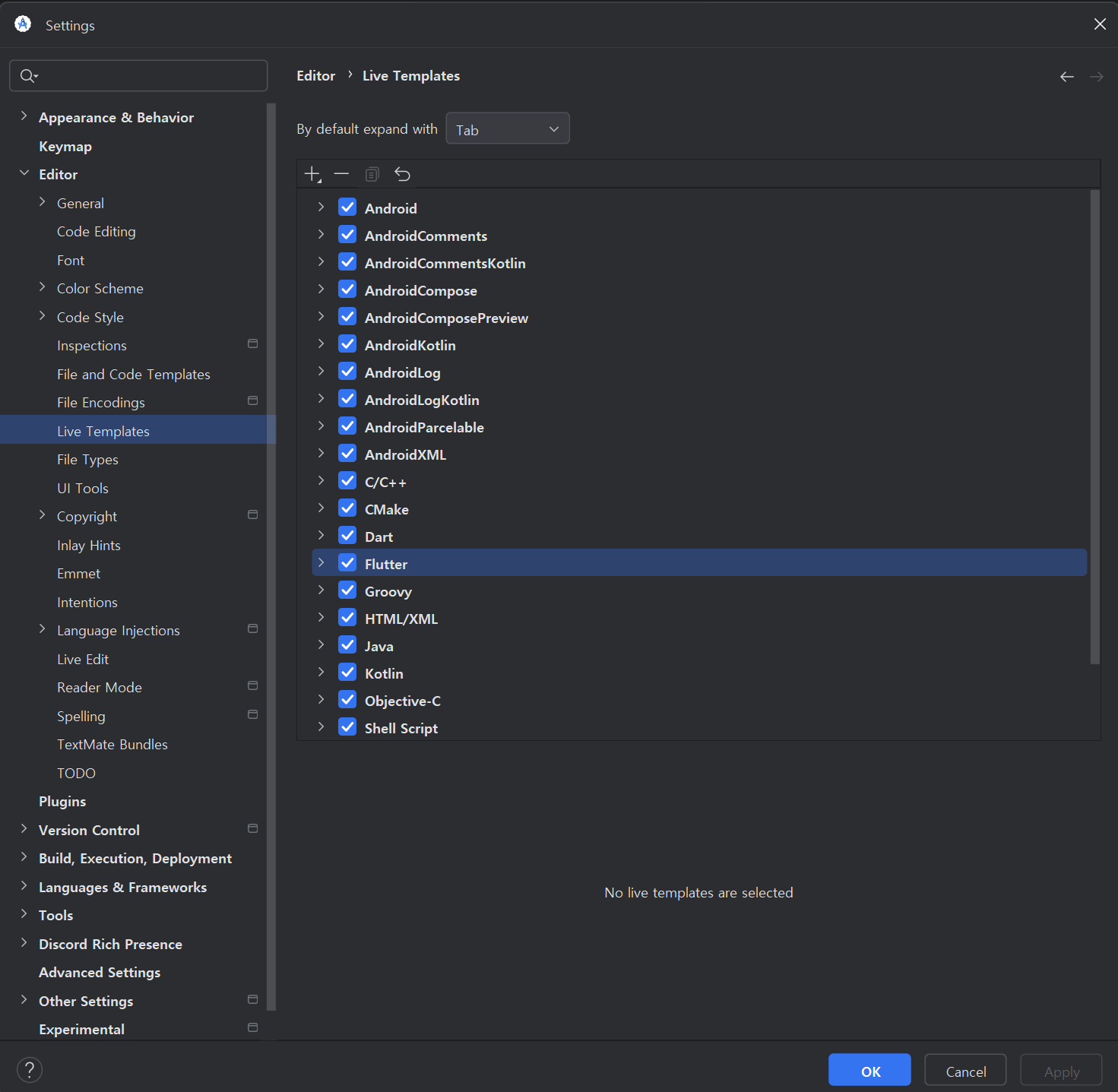Screen dimensions: 1118x1092
Task: Uncheck the Kotlin template group
Action: (347, 673)
